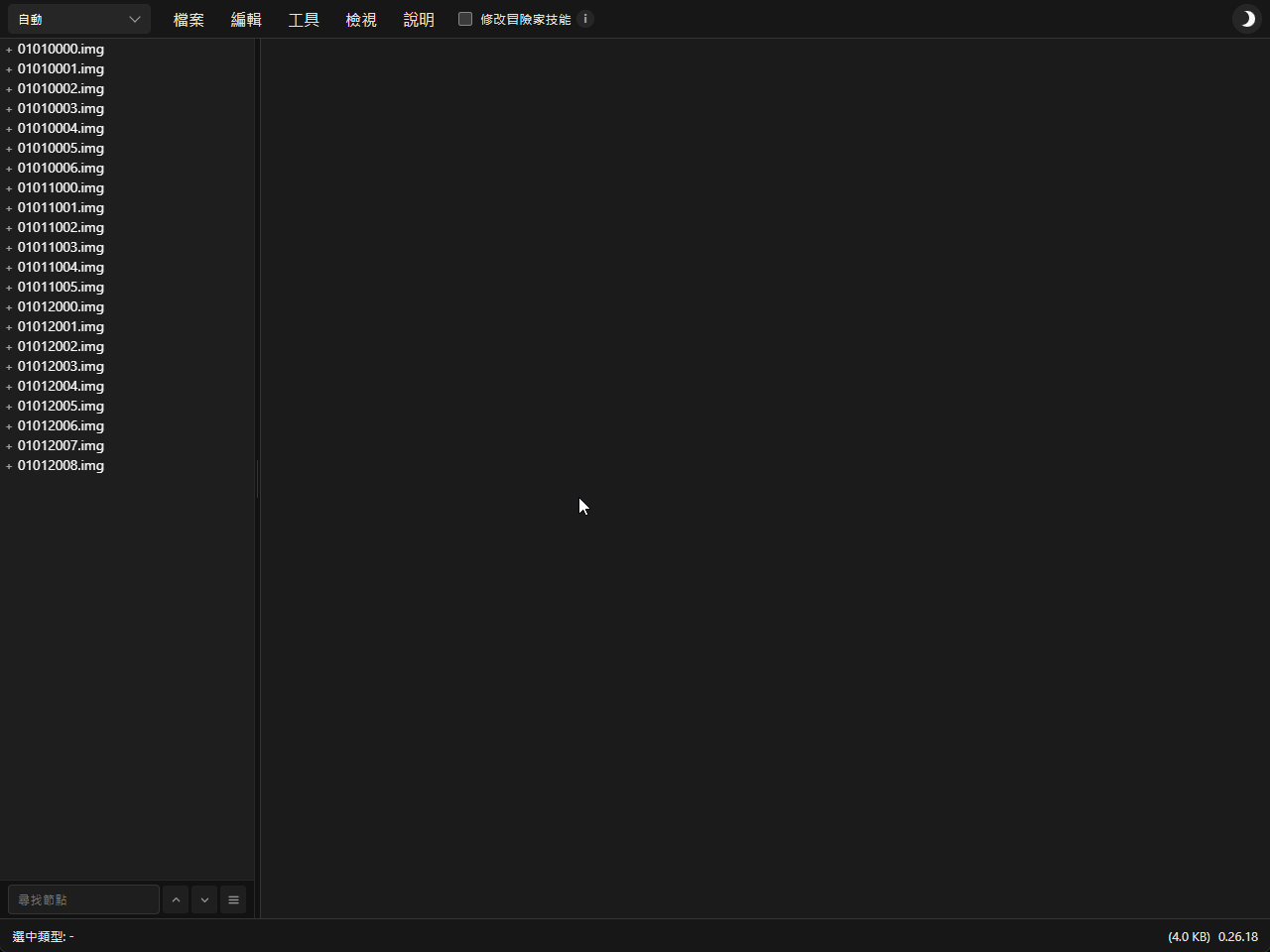Select tree item 01012005.img
The height and width of the screenshot is (952, 1270).
click(61, 406)
